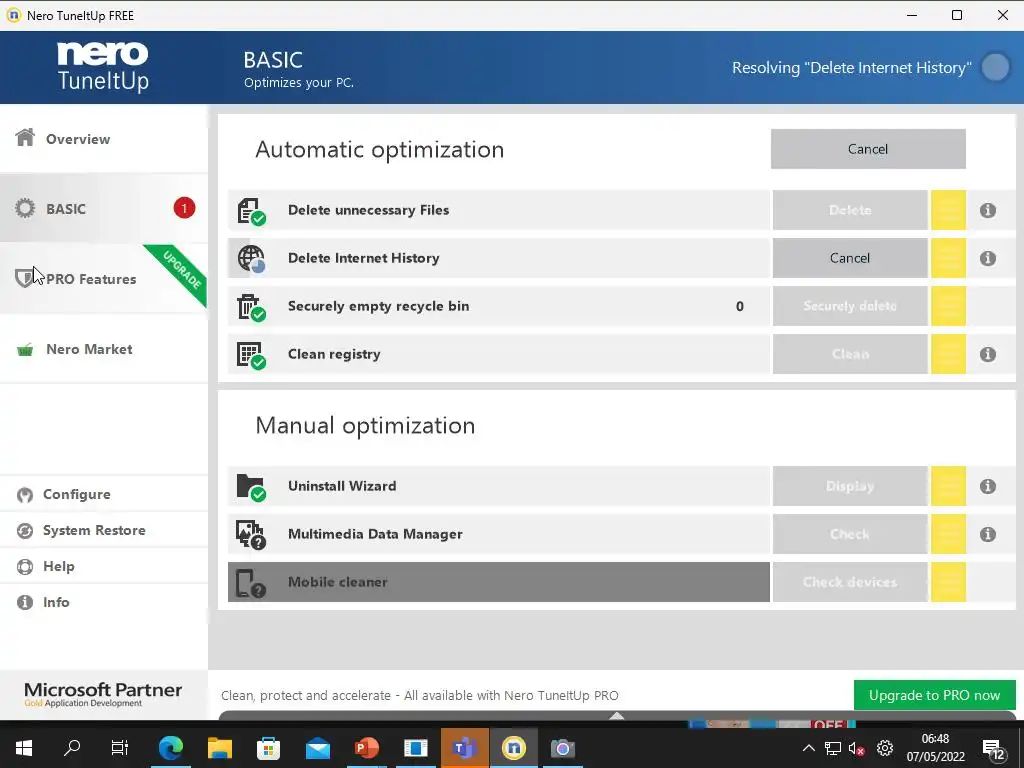The height and width of the screenshot is (768, 1024).
Task: Cancel the Delete Internet History task
Action: pyautogui.click(x=850, y=258)
